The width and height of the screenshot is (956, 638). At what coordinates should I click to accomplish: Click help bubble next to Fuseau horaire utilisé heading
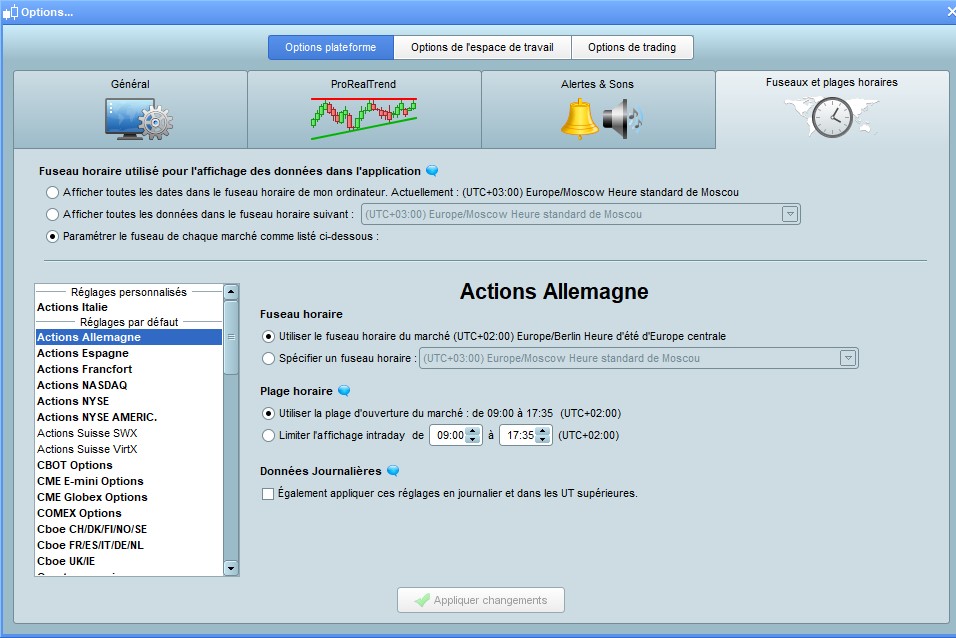432,171
